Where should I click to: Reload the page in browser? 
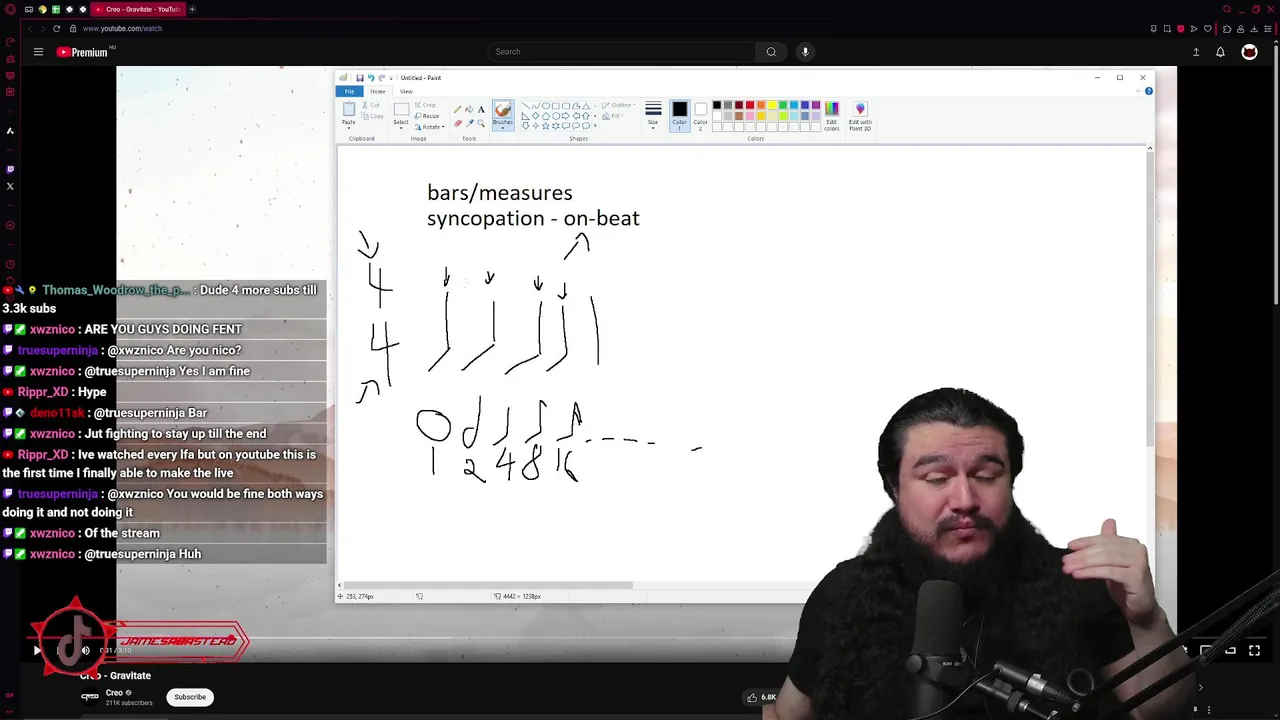pos(56,28)
